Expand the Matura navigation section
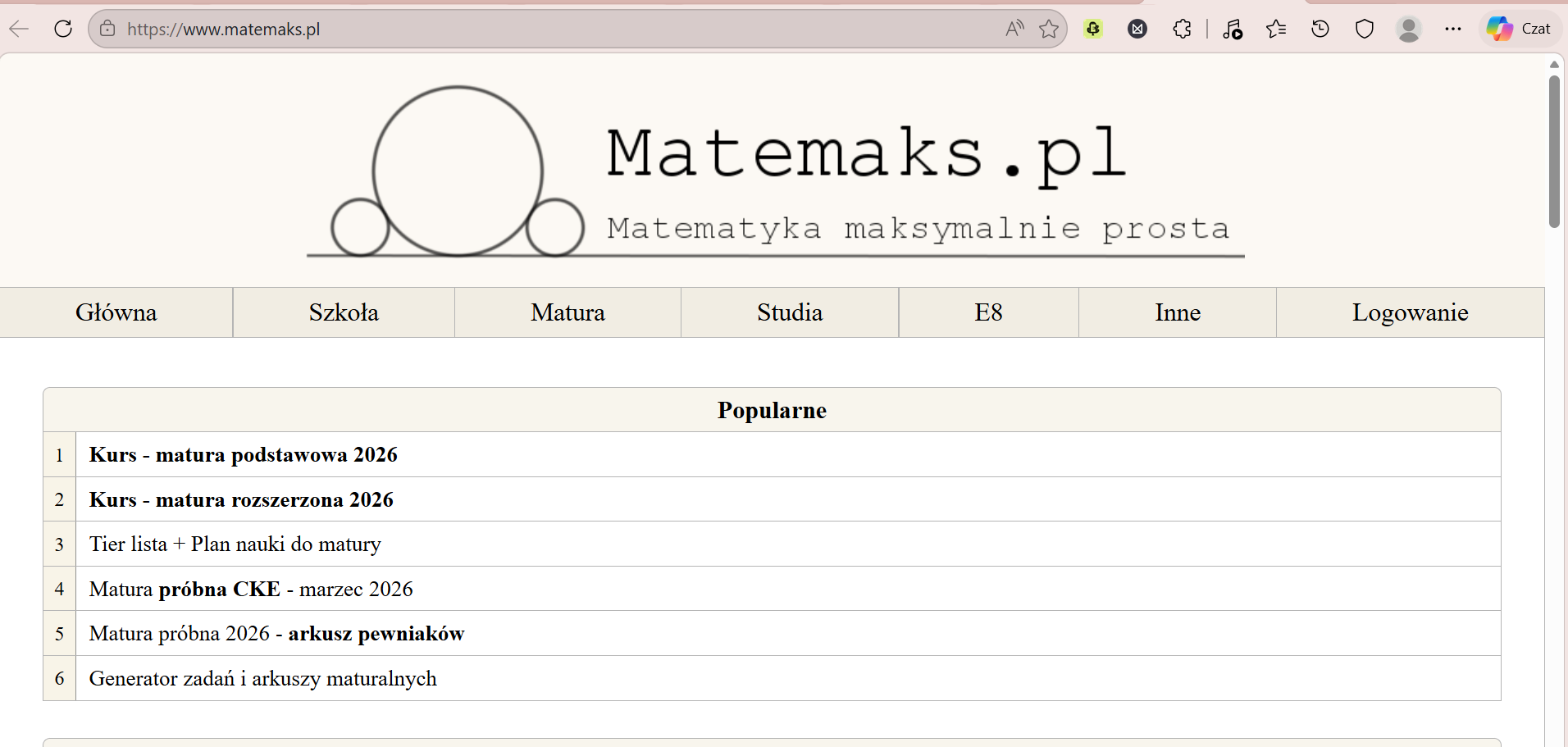Viewport: 1568px width, 747px height. (x=567, y=312)
